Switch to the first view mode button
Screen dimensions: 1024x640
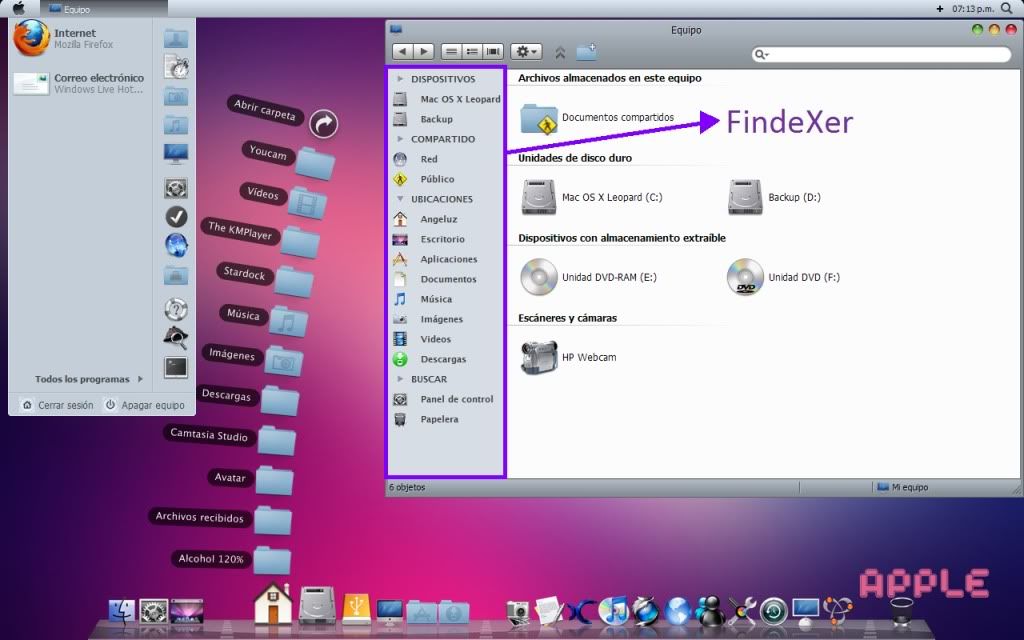tap(451, 52)
